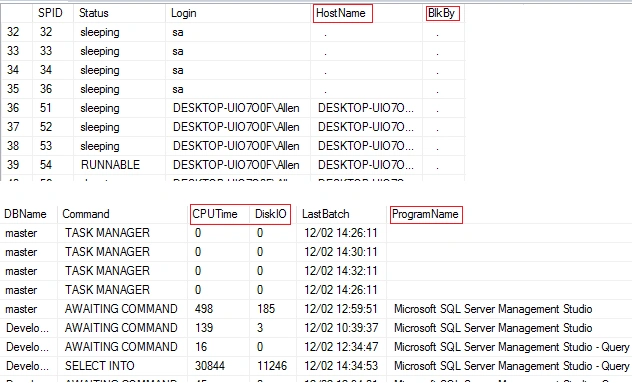
Task: Click the HostName column header
Action: click(341, 13)
